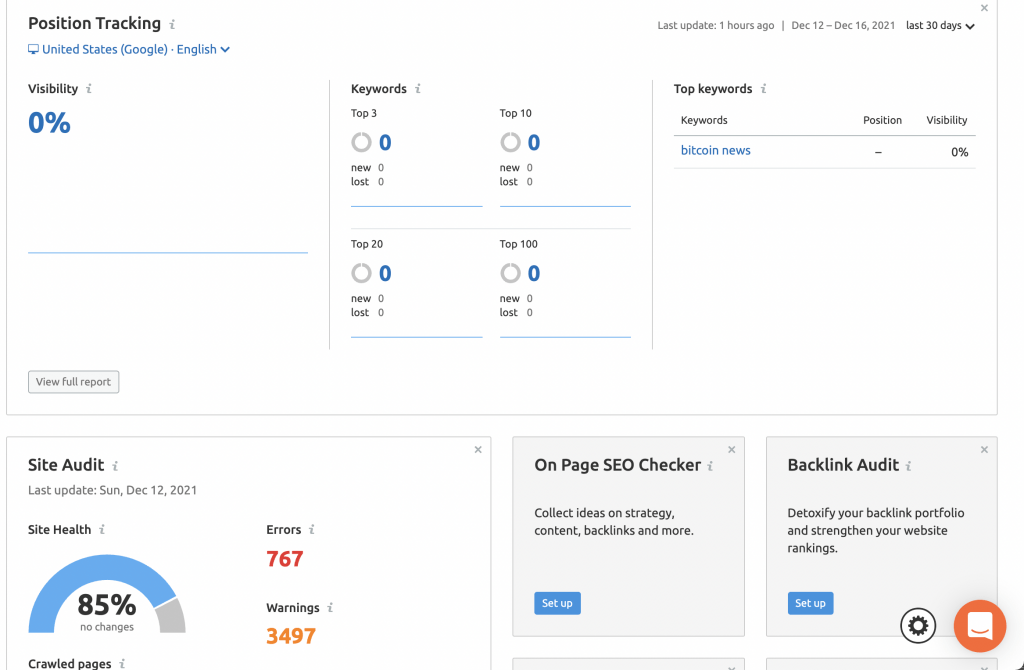Click the Visibility info icon
Screen dimensions: 1024x670
pos(89,89)
